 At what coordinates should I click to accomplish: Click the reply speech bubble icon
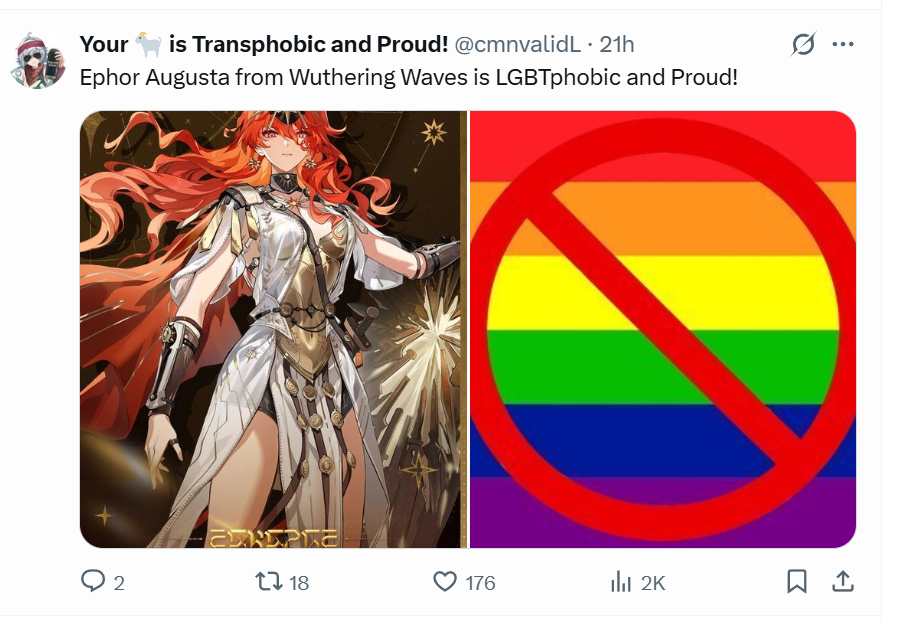[x=93, y=581]
